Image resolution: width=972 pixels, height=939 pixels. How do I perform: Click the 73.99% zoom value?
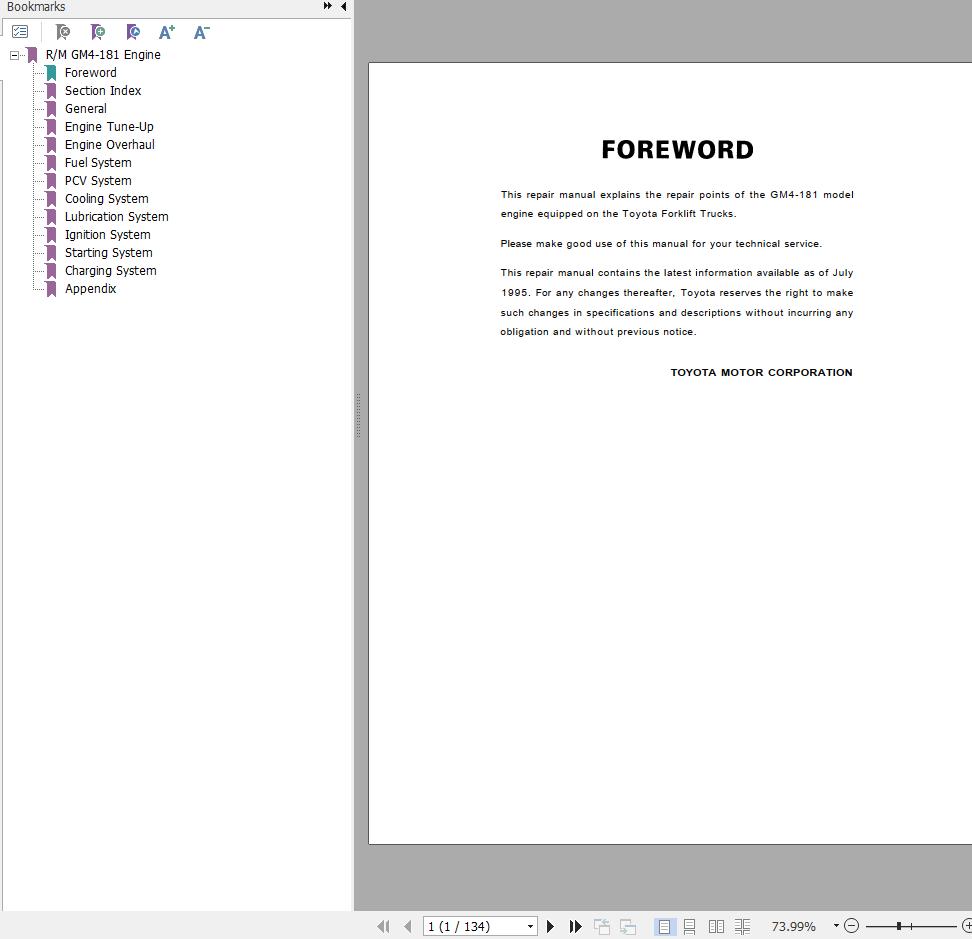coord(793,926)
